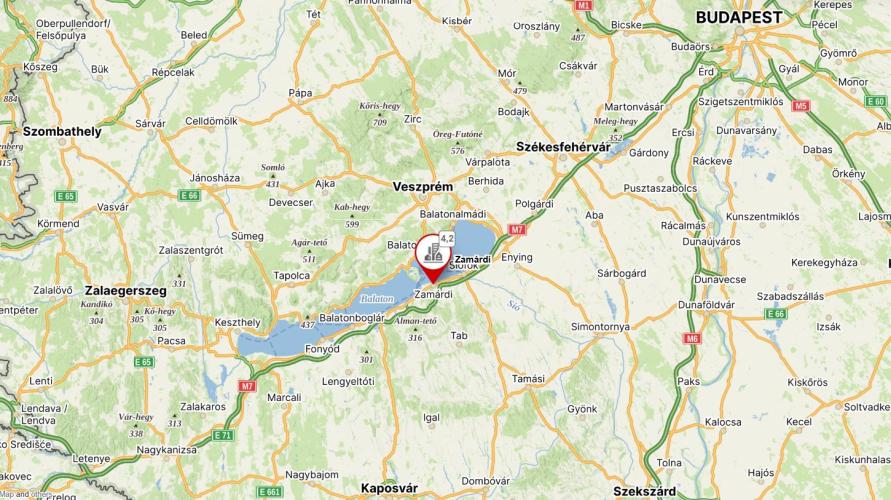Click the BUDAPEST city label
Image resolution: width=891 pixels, height=500 pixels.
pyautogui.click(x=739, y=18)
